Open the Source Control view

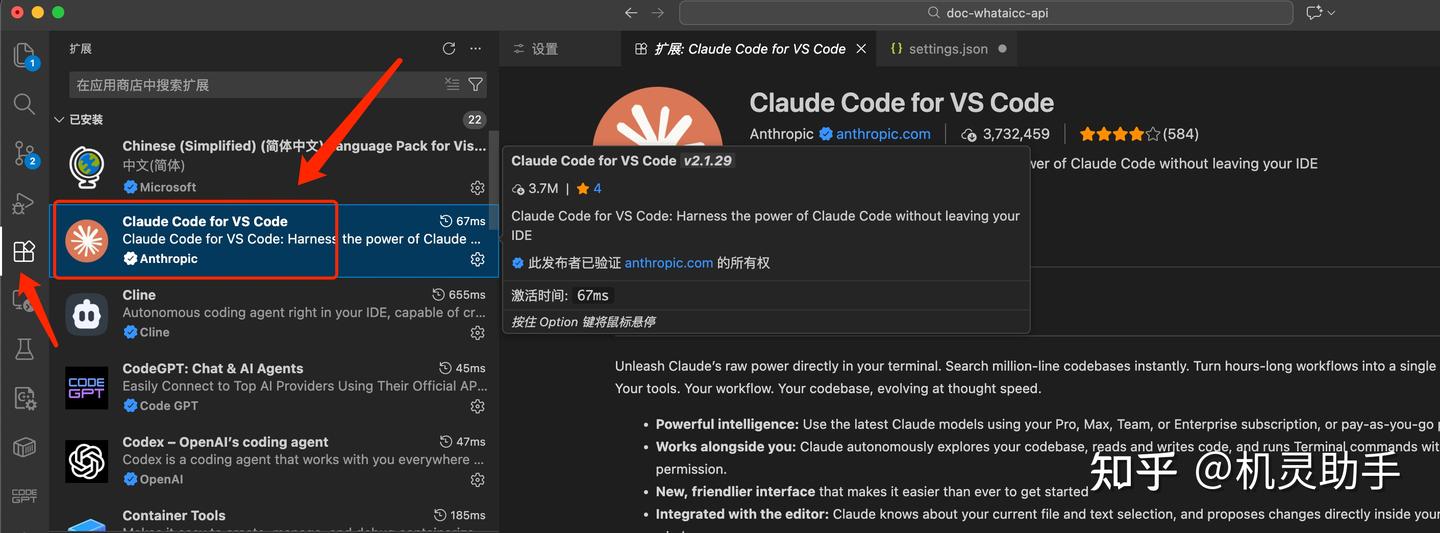pyautogui.click(x=24, y=154)
